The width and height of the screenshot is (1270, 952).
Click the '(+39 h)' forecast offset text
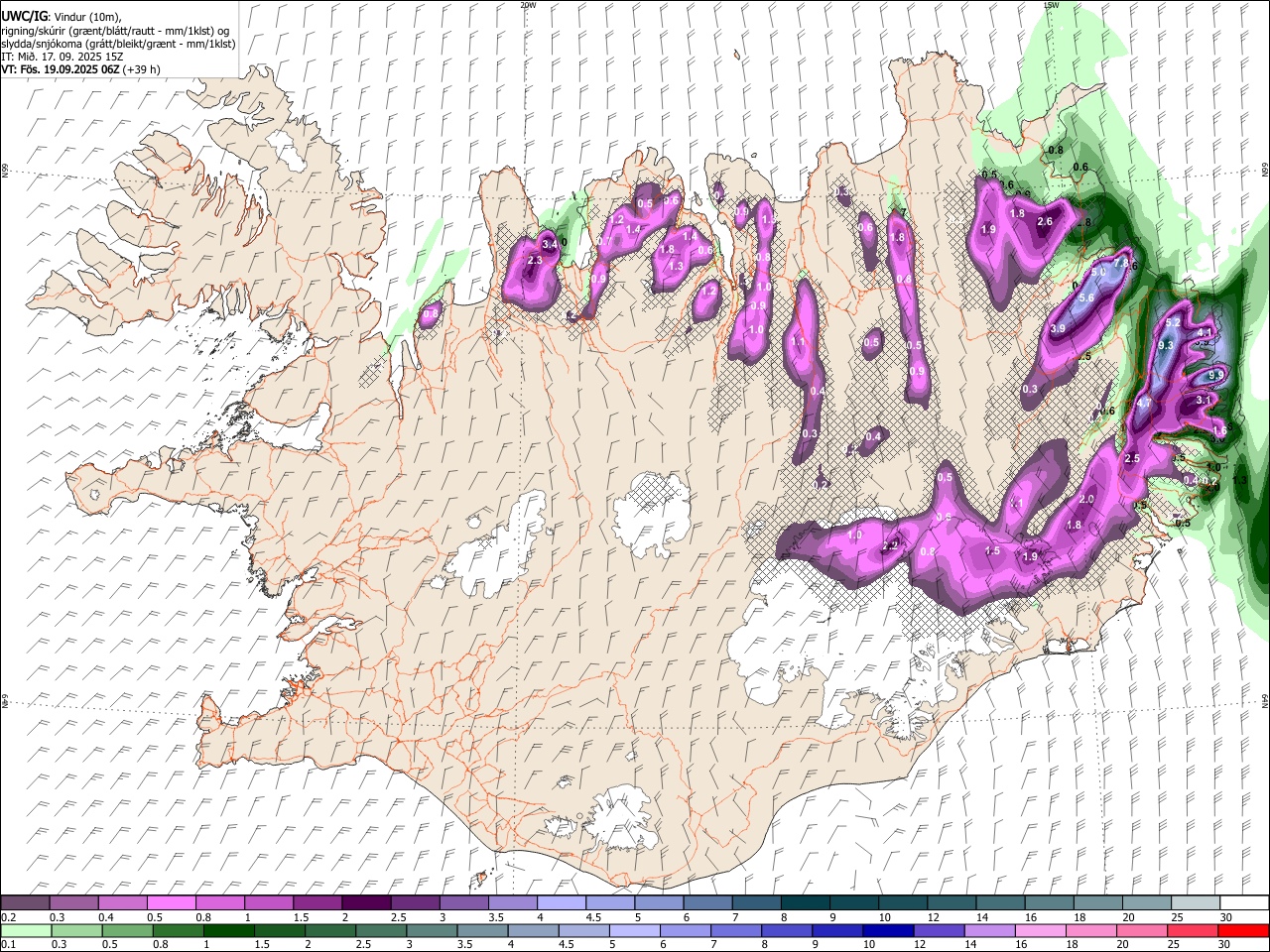141,69
